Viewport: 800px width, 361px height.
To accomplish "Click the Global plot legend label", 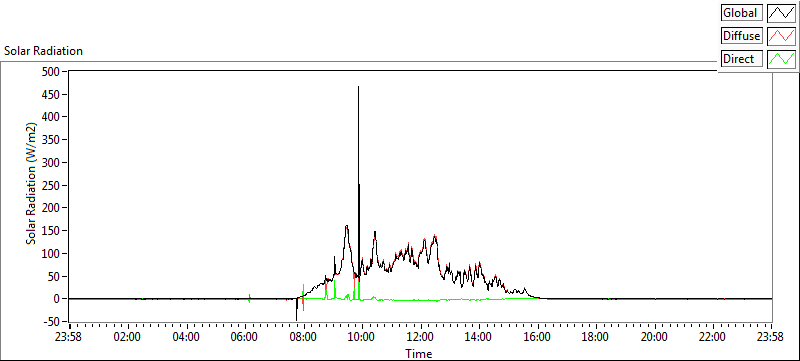I will (742, 13).
